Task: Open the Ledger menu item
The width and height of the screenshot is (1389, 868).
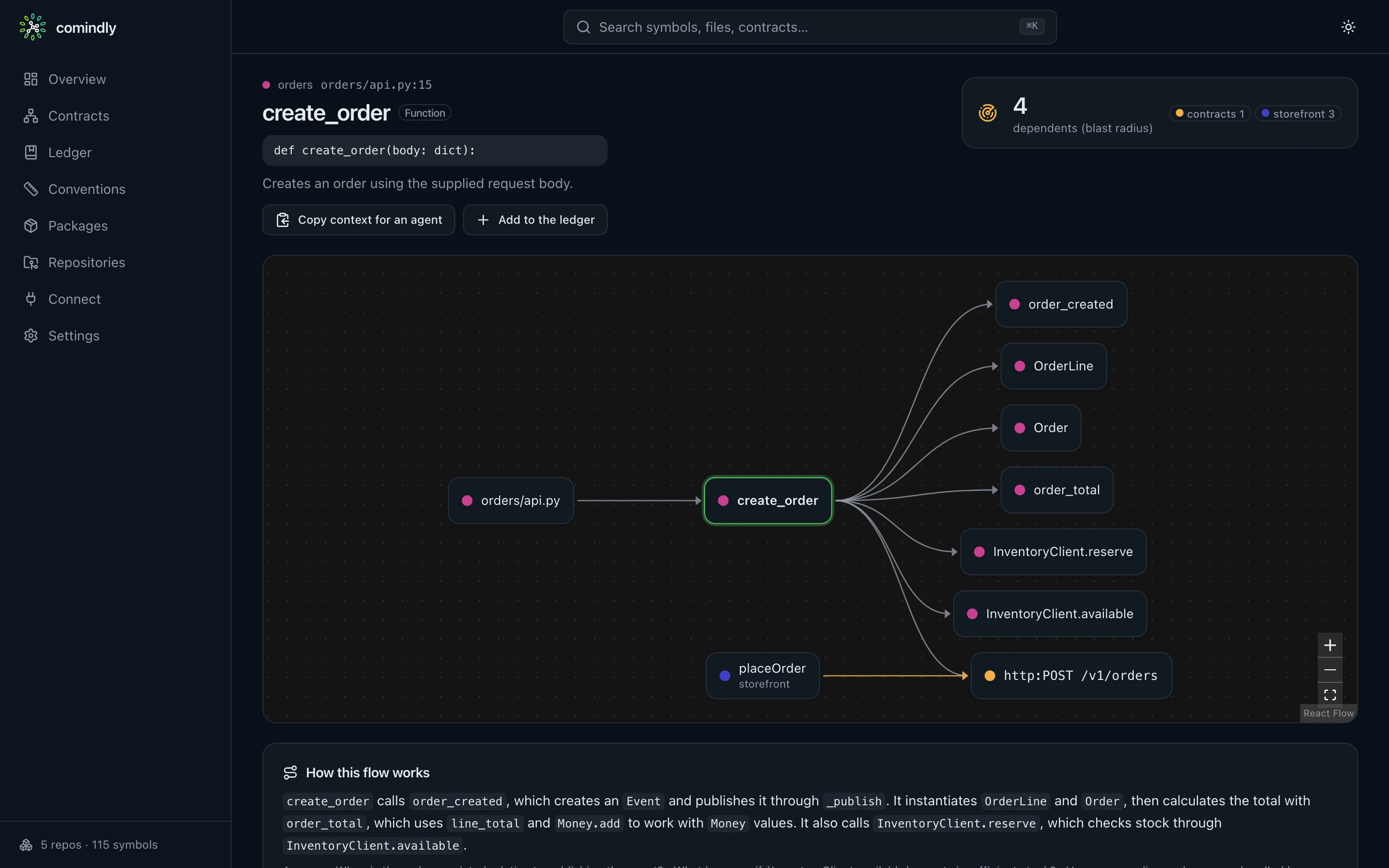Action: [115, 152]
